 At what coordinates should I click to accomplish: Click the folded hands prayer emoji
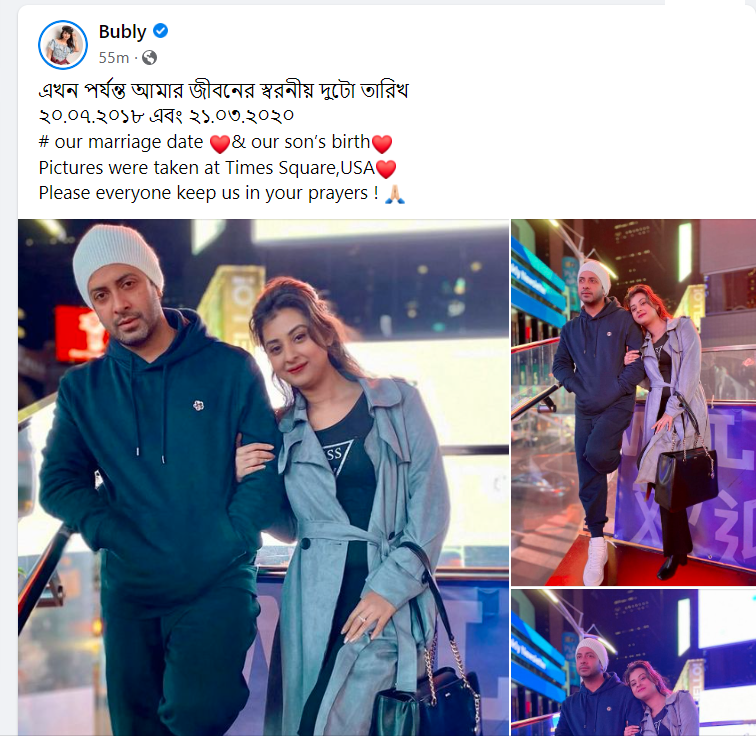395,194
